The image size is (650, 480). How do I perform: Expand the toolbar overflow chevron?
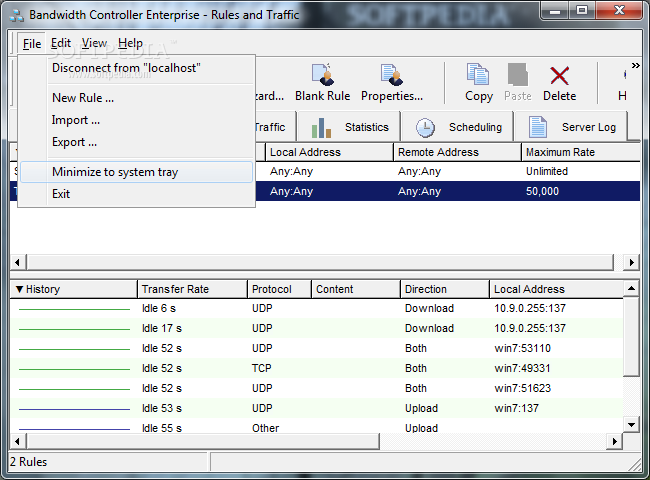click(635, 65)
